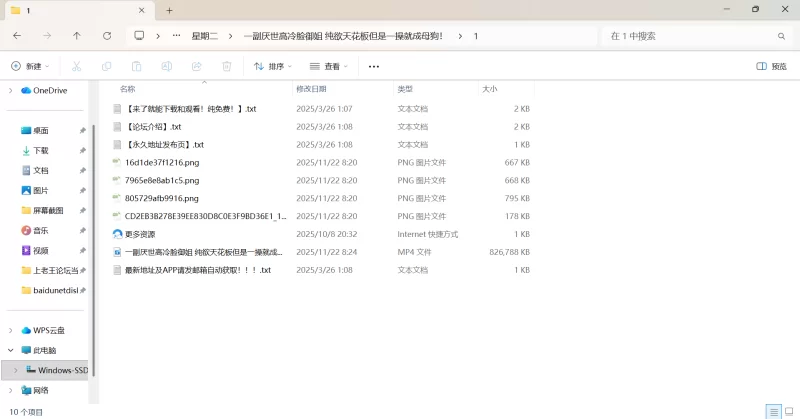Click the Copy icon in the toolbar

[x=106, y=66]
